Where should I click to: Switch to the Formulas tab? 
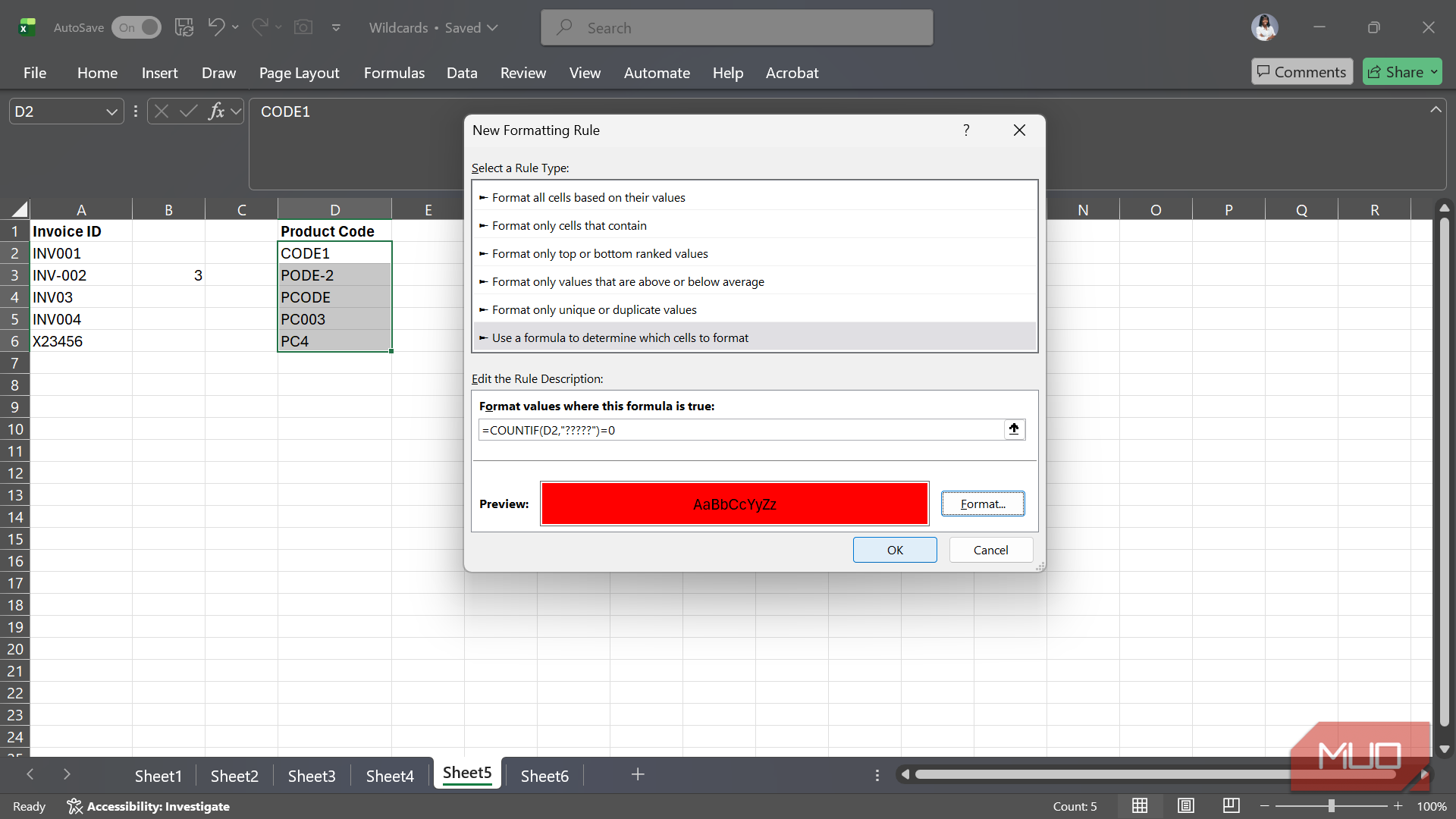pos(394,73)
